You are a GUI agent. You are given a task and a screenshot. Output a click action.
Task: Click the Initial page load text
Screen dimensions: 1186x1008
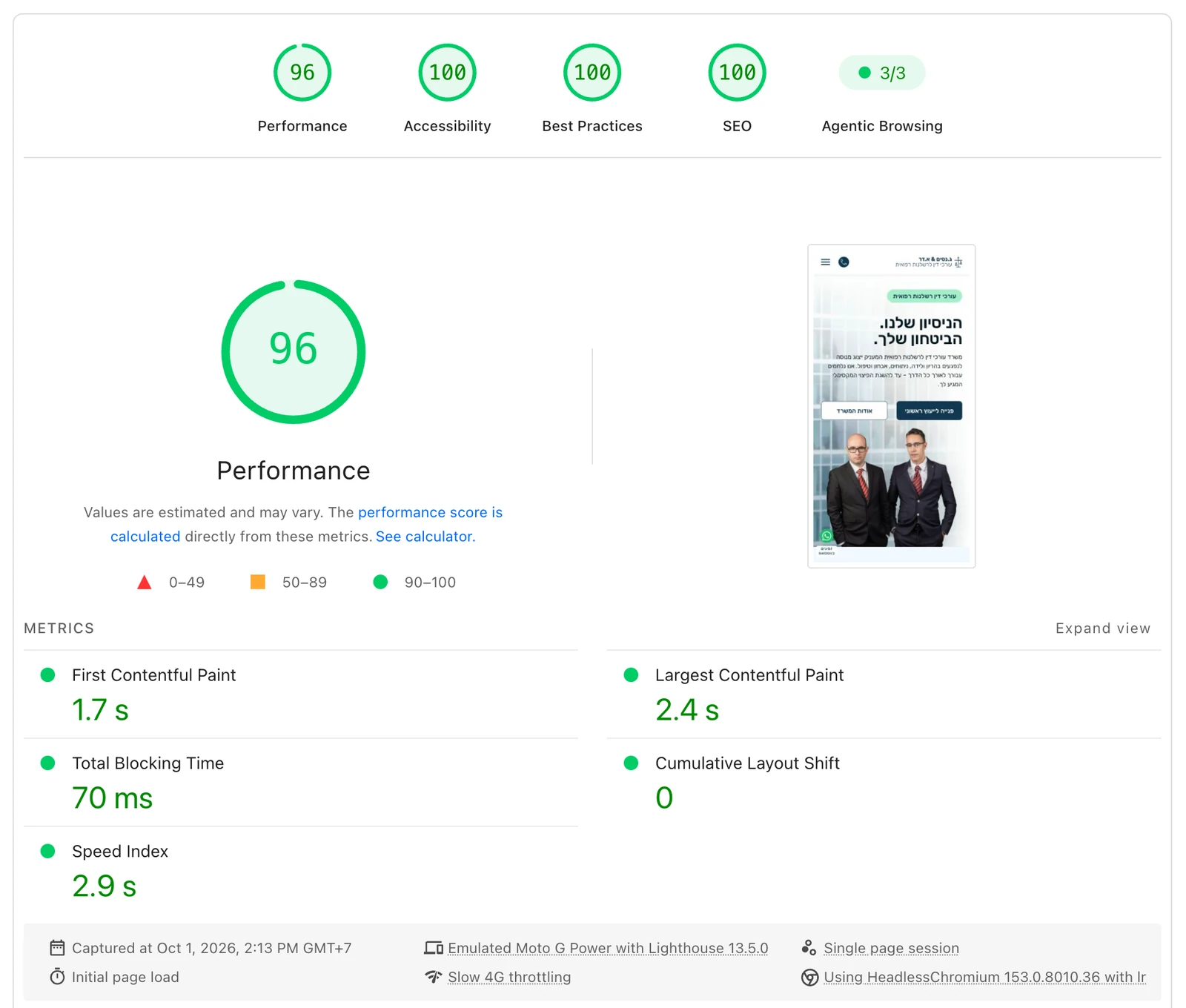[125, 977]
